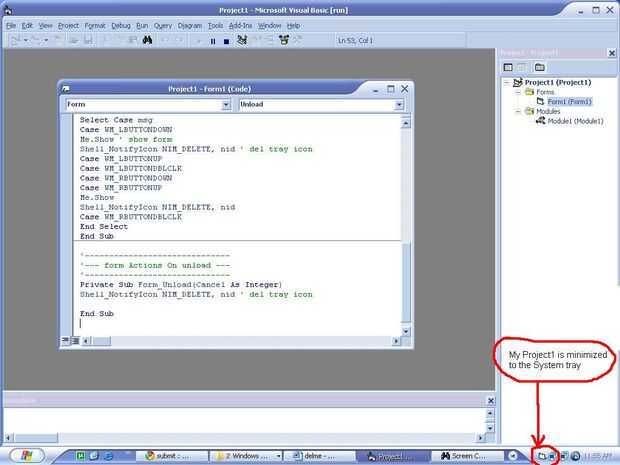Open the Add-Ins menu
The image size is (620, 465).
[x=240, y=26]
